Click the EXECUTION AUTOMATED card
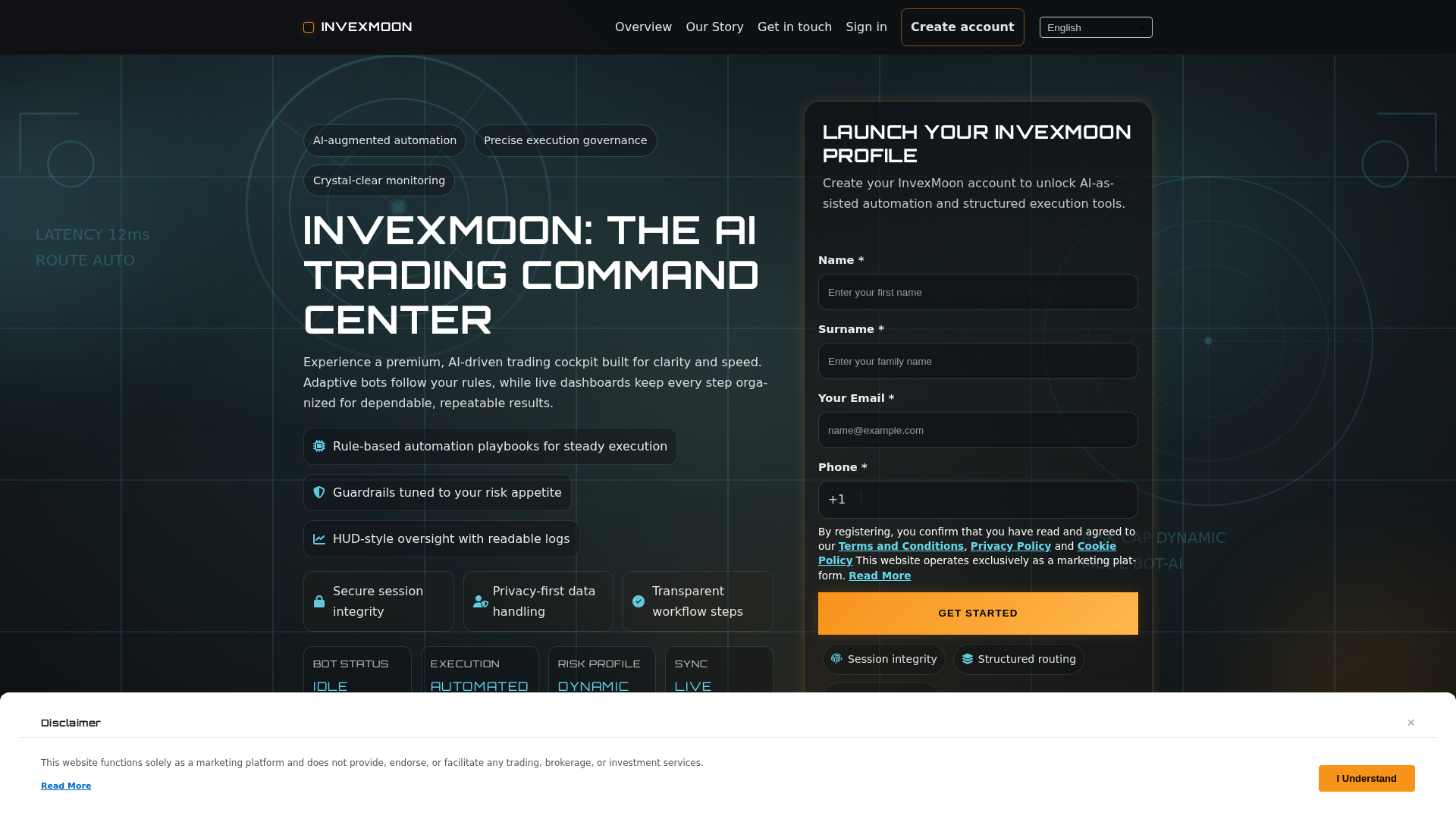The width and height of the screenshot is (1456, 819). point(480,670)
